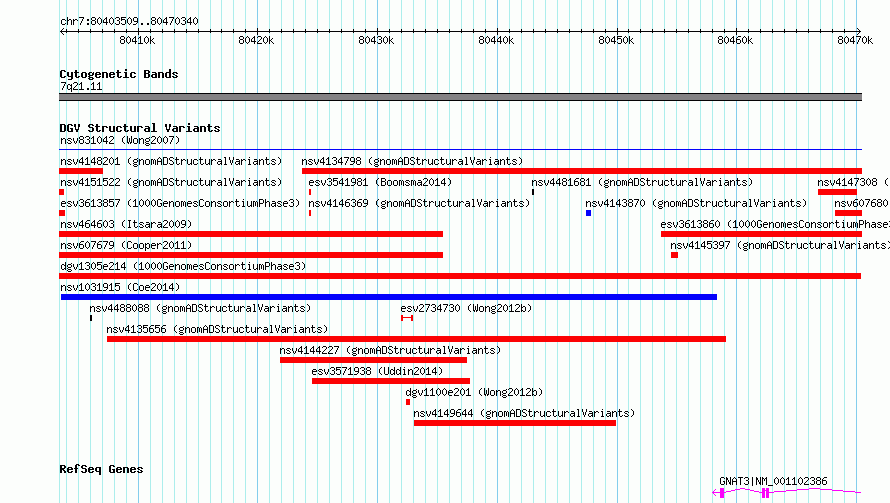
Task: Click the 7q21.11 band label
Action: point(81,86)
